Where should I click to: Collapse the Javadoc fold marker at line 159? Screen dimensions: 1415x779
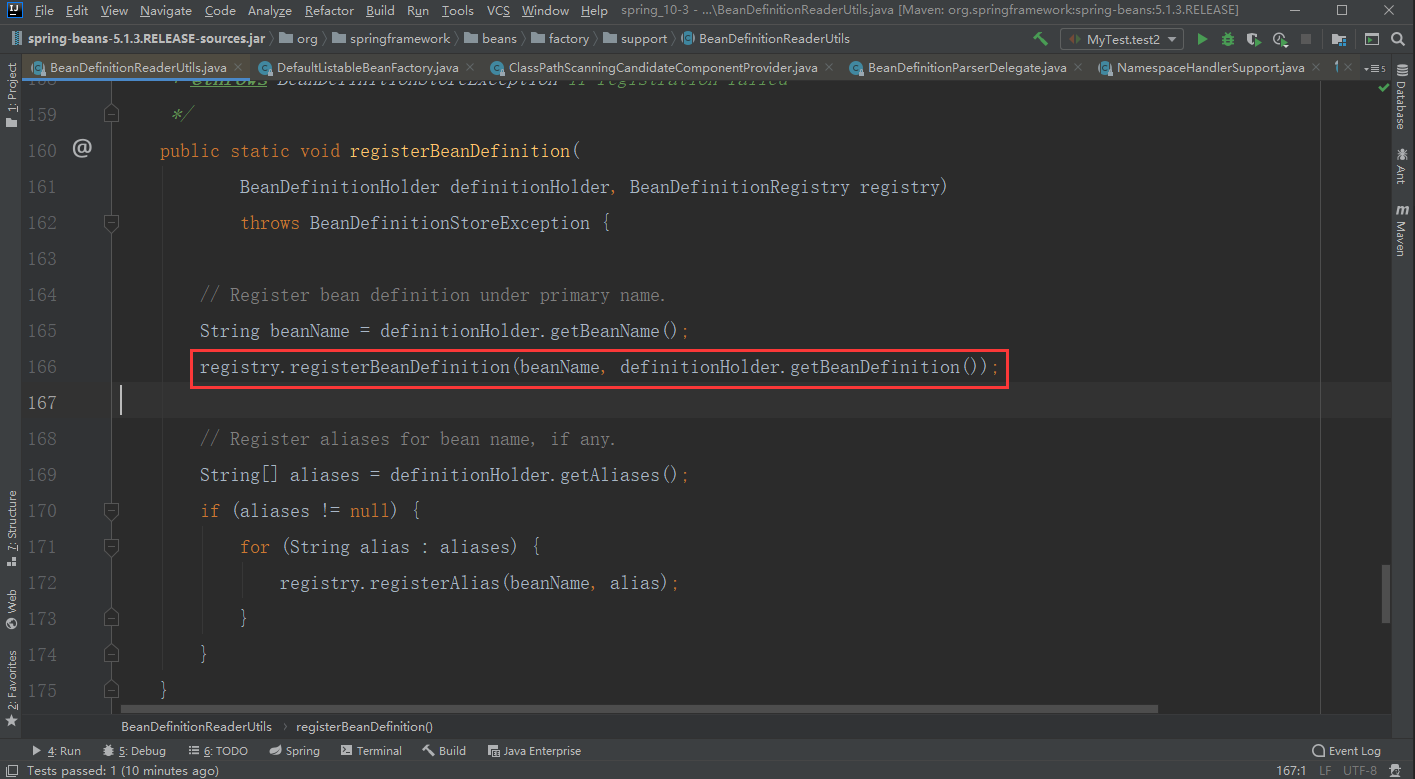[111, 114]
